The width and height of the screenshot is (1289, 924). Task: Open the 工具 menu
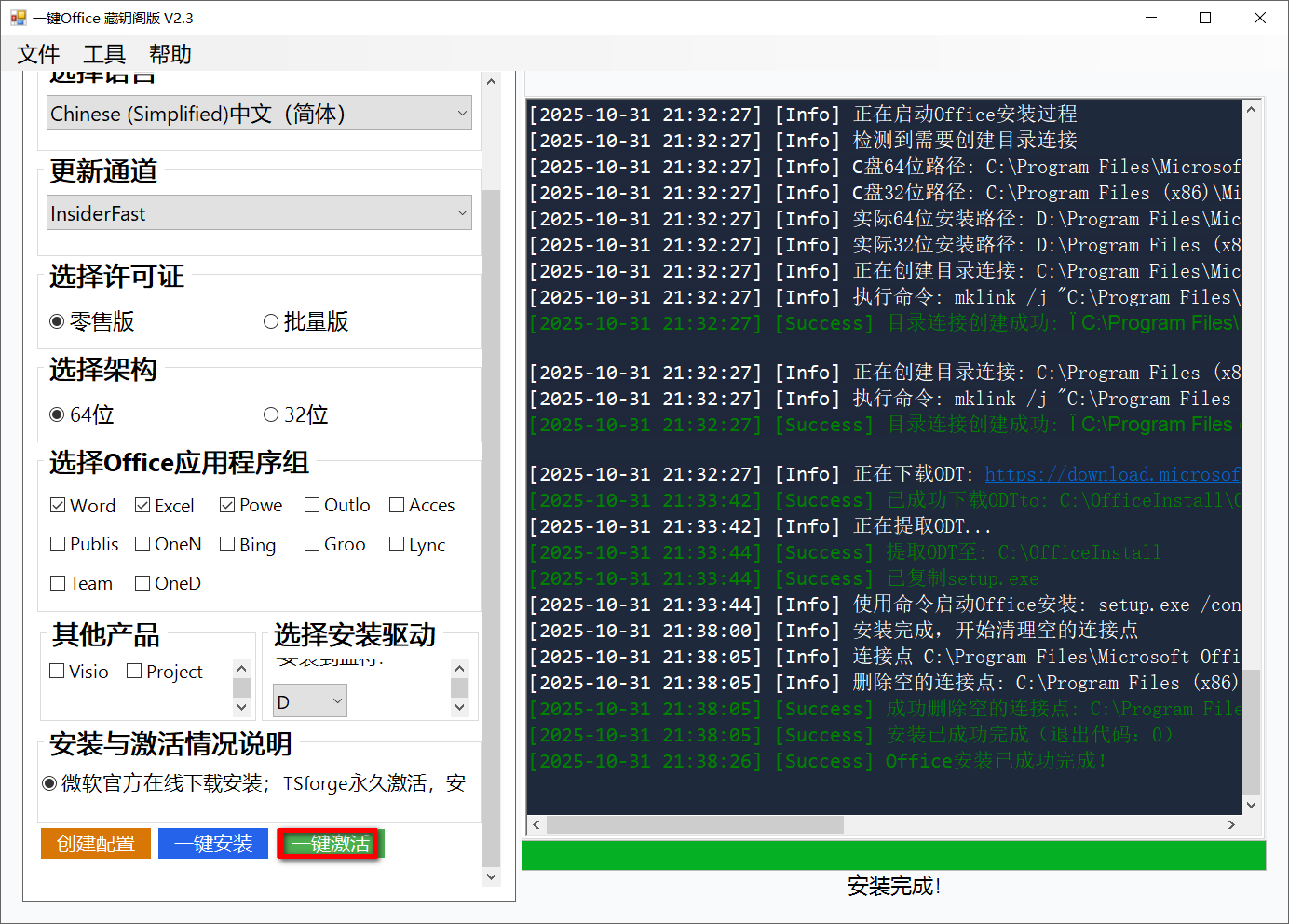pos(102,54)
